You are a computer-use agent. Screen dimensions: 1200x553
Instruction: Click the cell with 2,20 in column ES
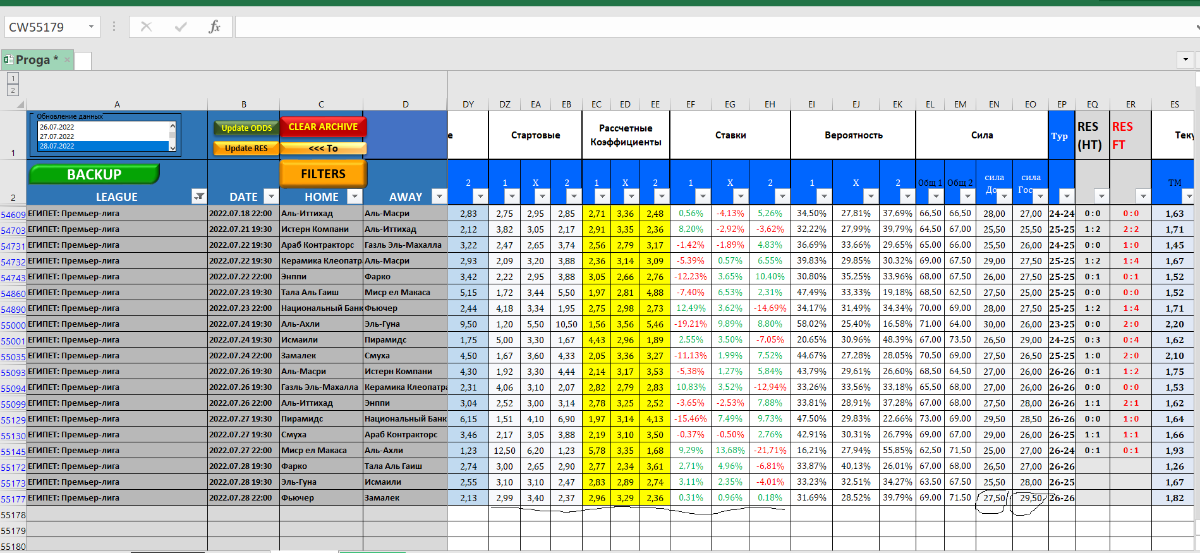tap(1174, 324)
